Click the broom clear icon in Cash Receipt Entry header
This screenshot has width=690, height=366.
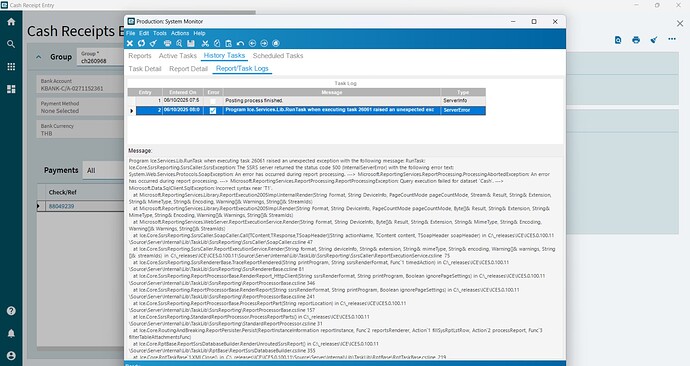click(654, 40)
